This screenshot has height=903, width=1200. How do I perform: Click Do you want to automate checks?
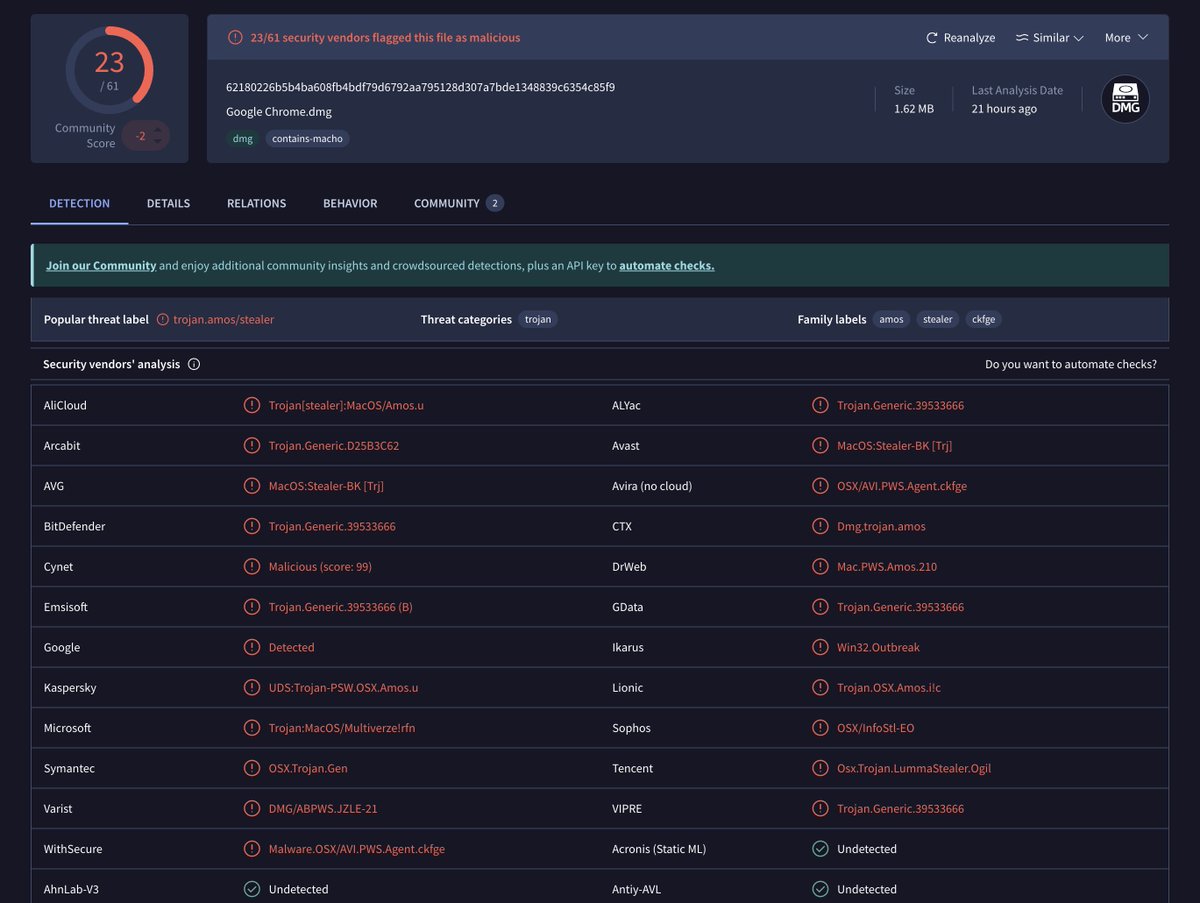[1071, 365]
